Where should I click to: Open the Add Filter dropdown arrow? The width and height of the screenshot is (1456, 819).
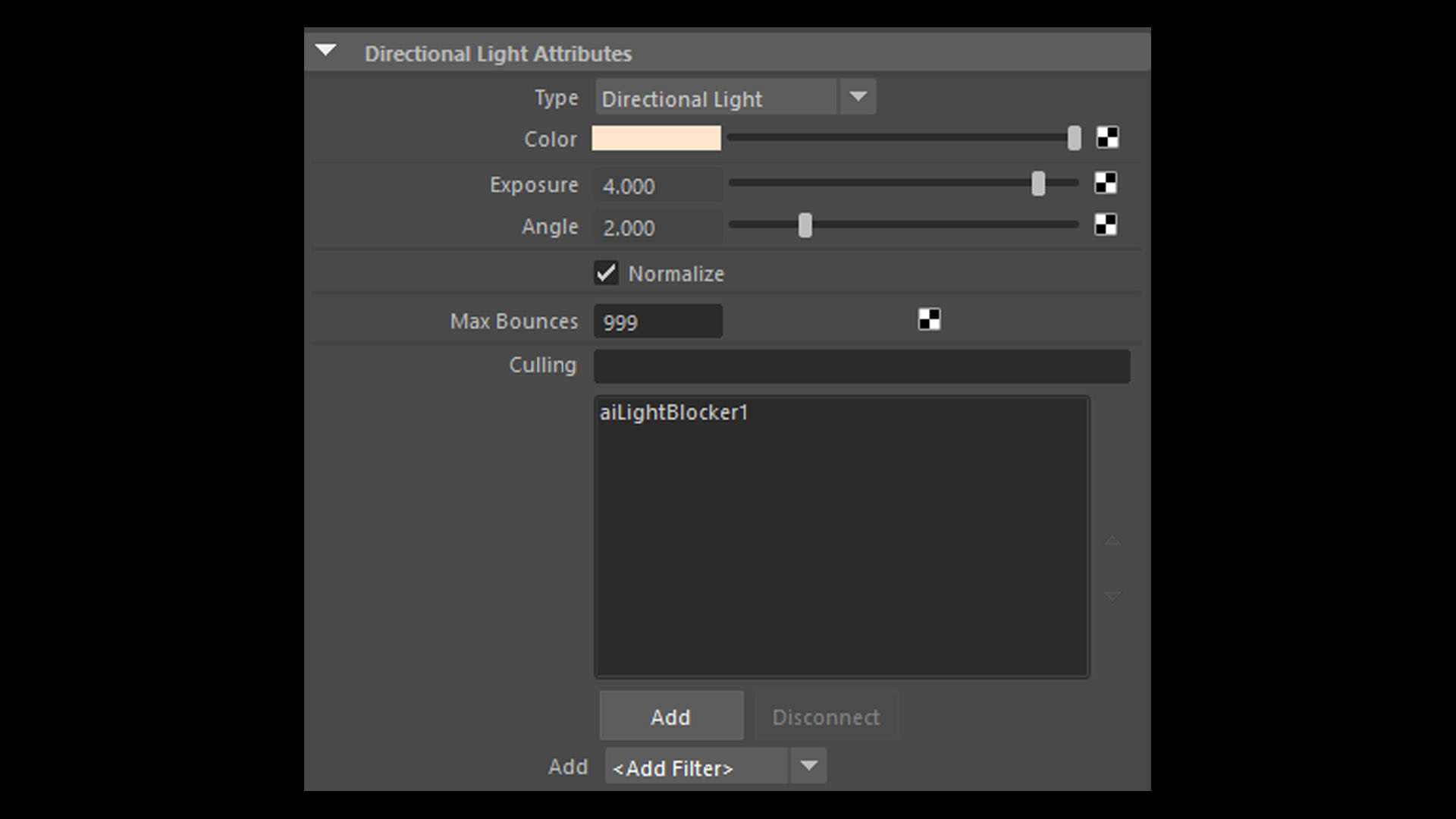[808, 766]
